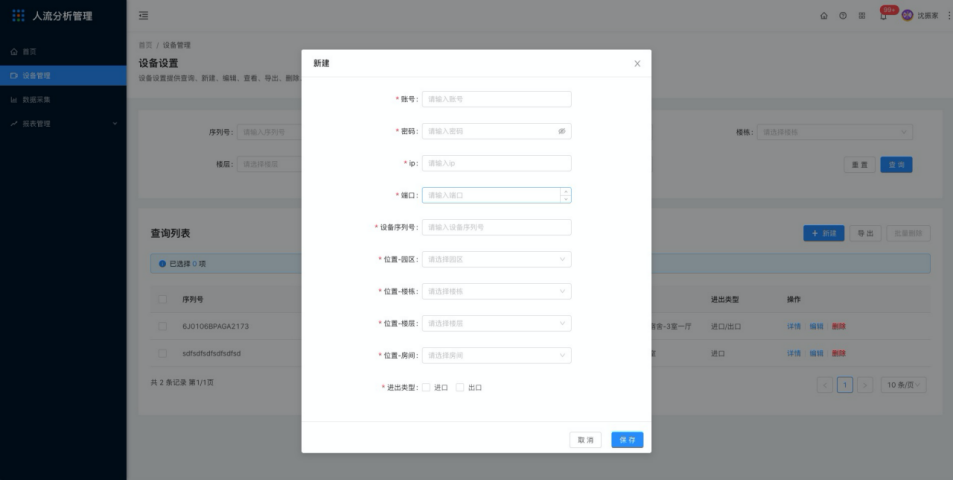The image size is (953, 480).
Task: Open the 位置-楼层 dropdown in dialog
Action: pyautogui.click(x=497, y=323)
